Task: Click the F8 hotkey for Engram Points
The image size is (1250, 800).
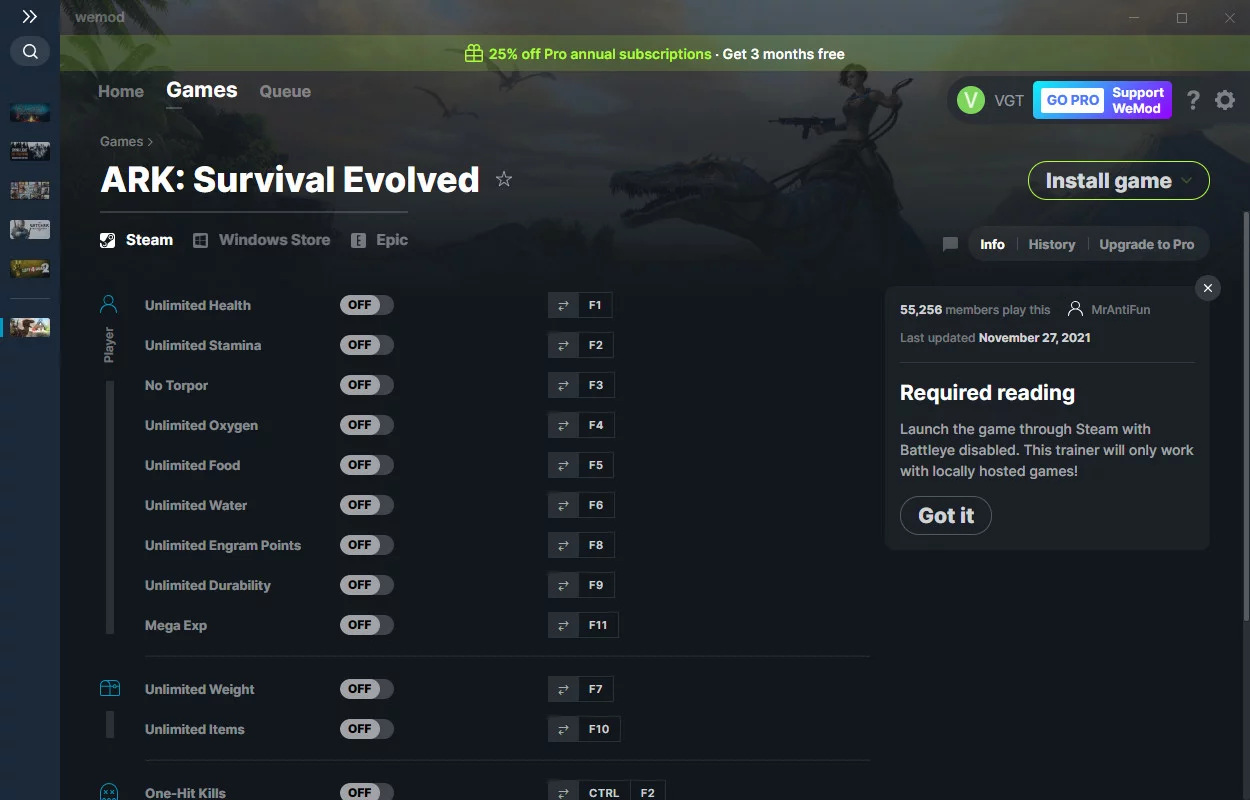Action: 596,545
